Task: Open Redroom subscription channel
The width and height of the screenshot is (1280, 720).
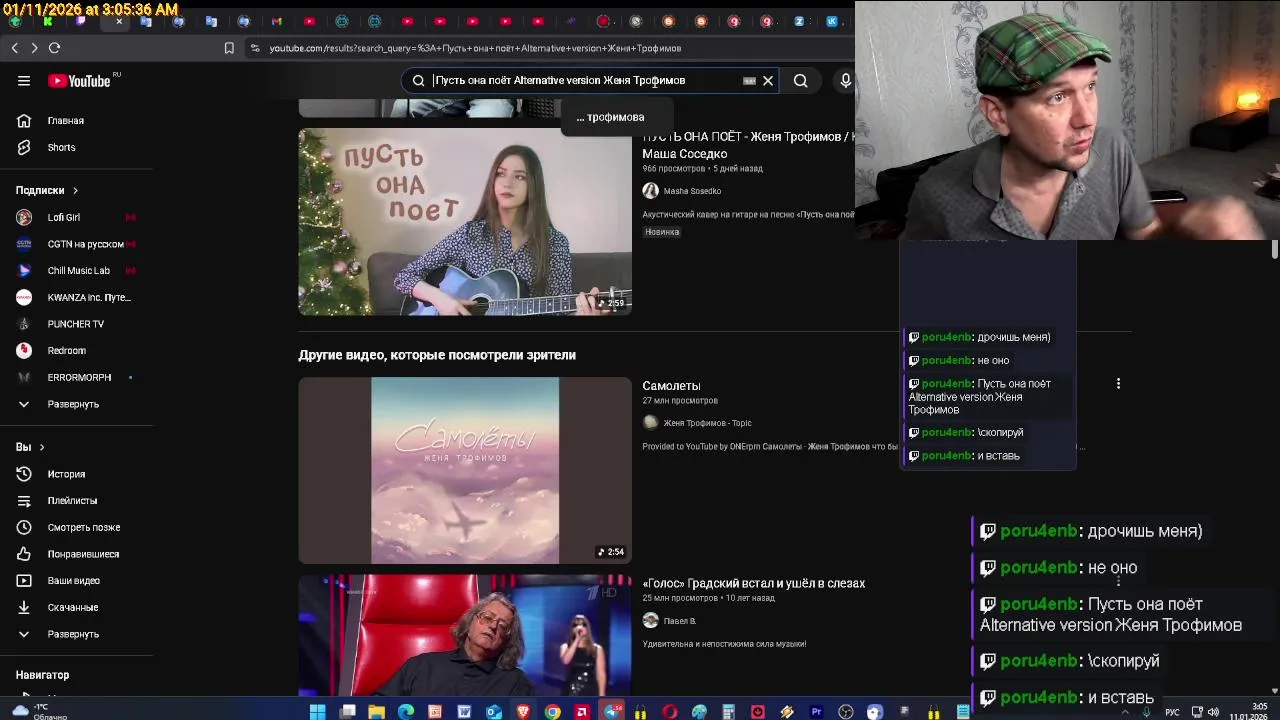Action: (77, 351)
